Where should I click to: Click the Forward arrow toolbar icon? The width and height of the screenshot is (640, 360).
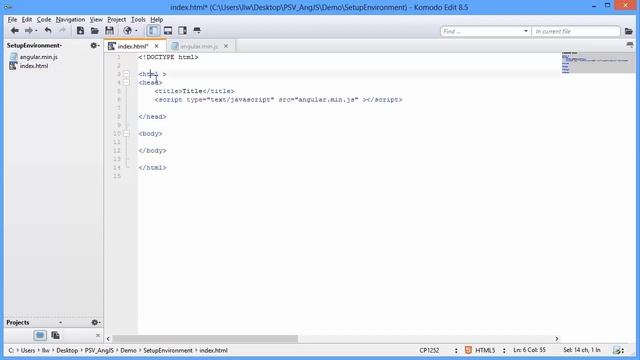(x=28, y=31)
